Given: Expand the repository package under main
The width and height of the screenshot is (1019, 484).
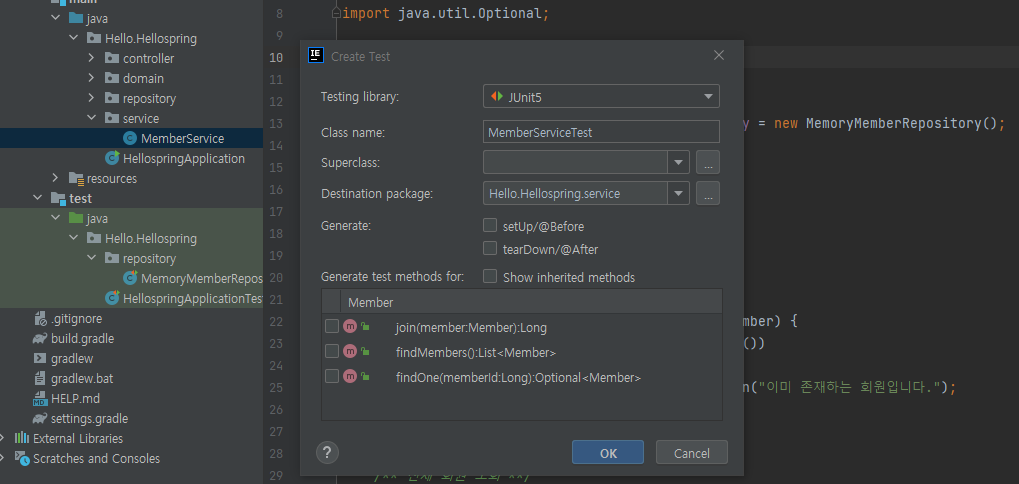Looking at the screenshot, I should pos(92,99).
